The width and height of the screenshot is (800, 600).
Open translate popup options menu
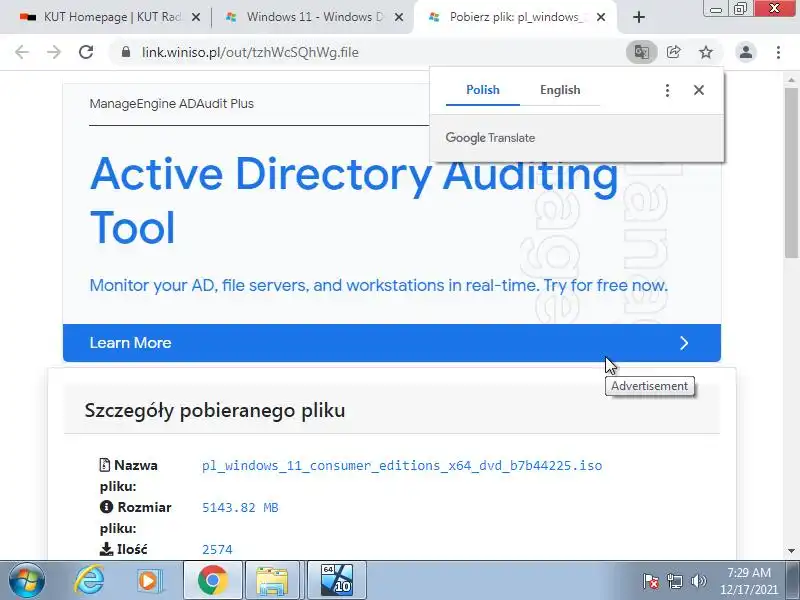pos(667,90)
